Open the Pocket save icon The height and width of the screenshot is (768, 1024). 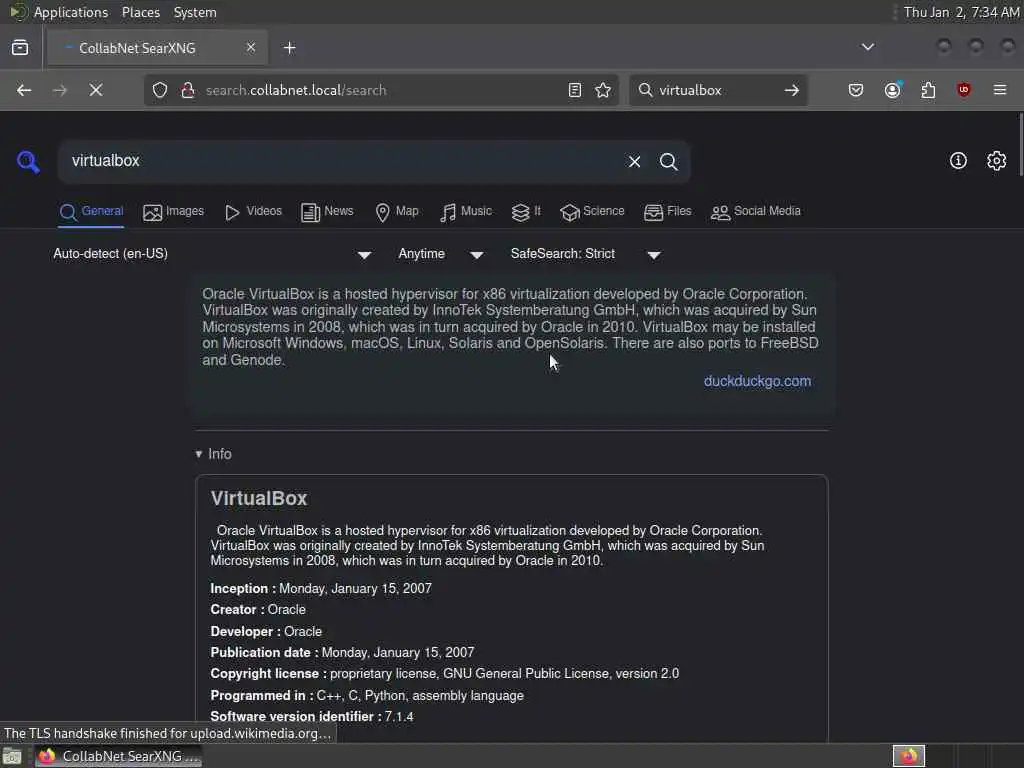[x=856, y=90]
